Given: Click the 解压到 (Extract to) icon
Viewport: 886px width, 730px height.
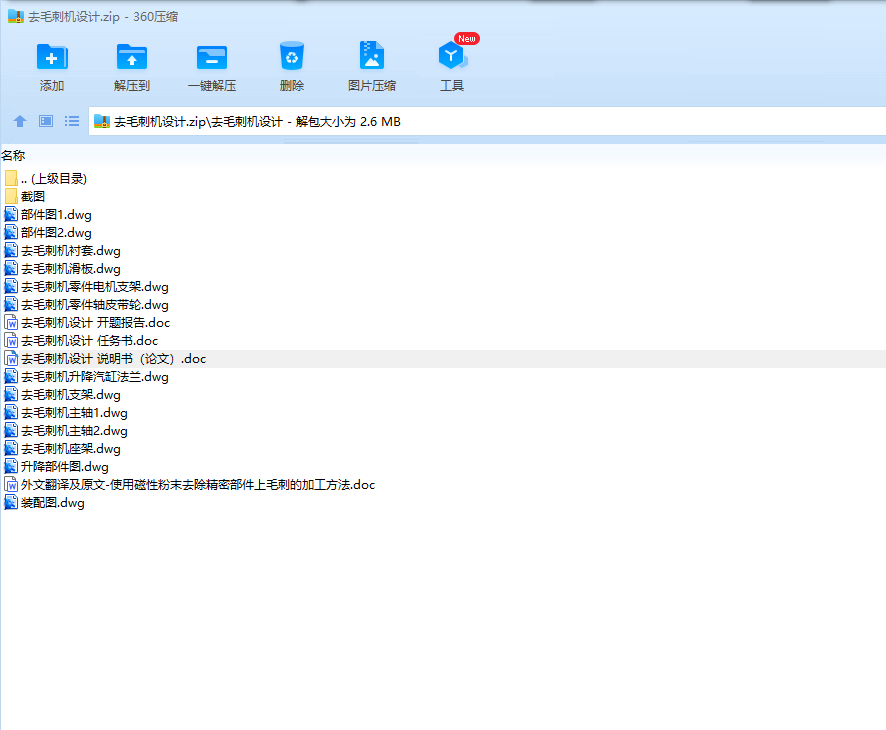Looking at the screenshot, I should coord(132,57).
